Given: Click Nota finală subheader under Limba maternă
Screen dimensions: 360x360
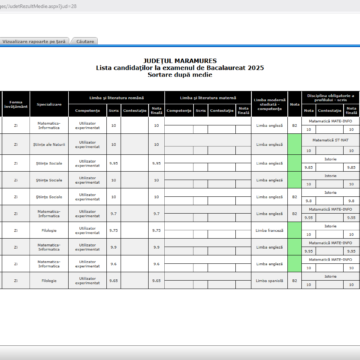Looking at the screenshot, I should pyautogui.click(x=244, y=110).
